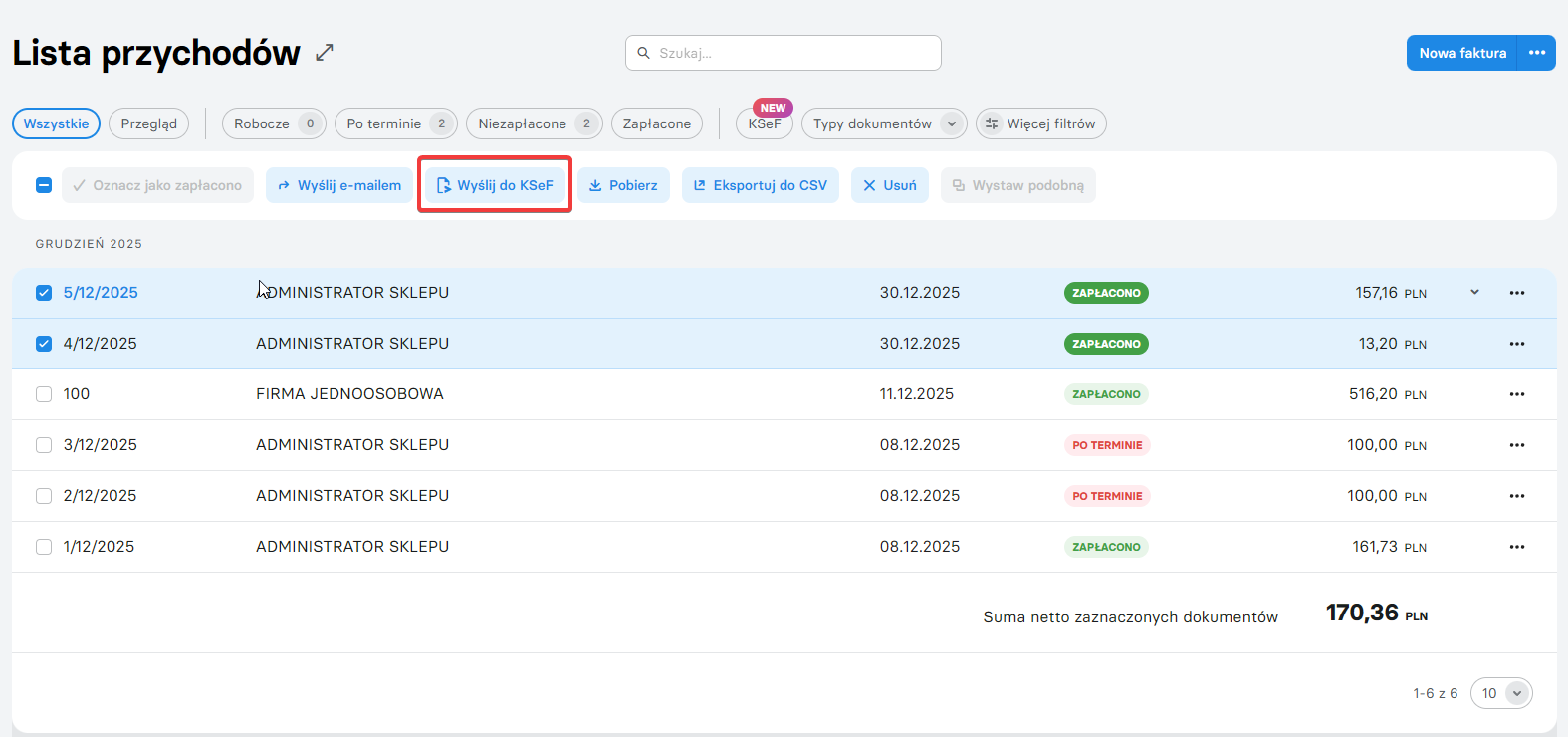Open more filters with Więcej filtrów
Viewport: 1568px width, 737px height.
tap(1040, 123)
